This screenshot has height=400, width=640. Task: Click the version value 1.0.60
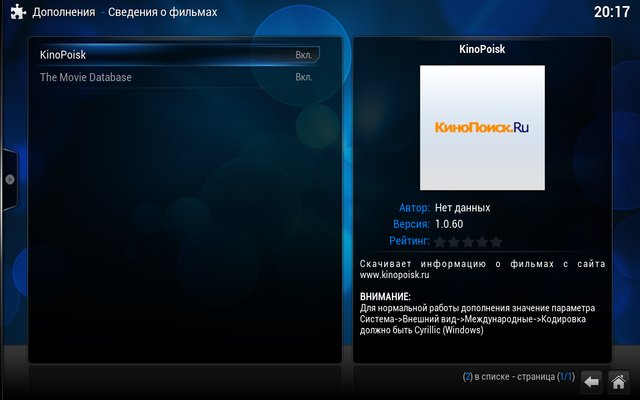point(449,224)
